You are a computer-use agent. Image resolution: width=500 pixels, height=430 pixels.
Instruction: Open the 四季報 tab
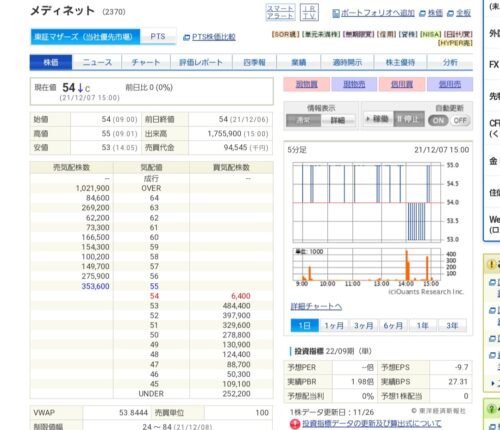point(254,62)
